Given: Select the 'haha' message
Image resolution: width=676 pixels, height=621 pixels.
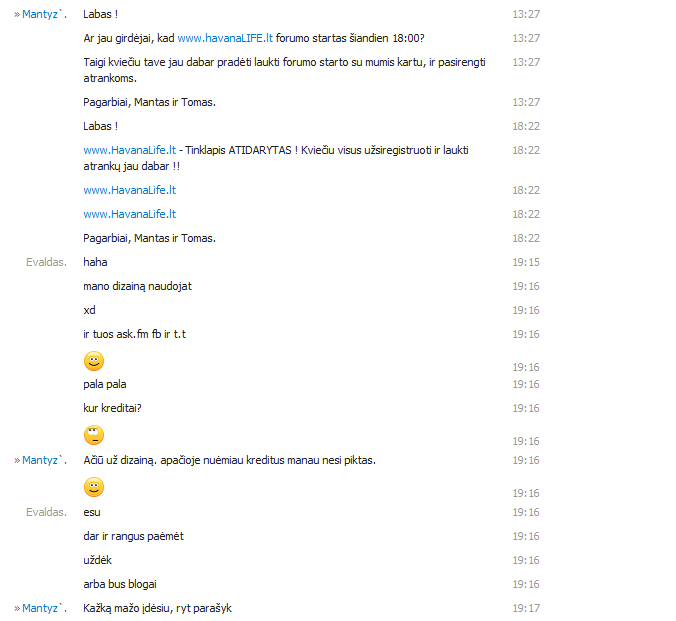Looking at the screenshot, I should coord(95,262).
